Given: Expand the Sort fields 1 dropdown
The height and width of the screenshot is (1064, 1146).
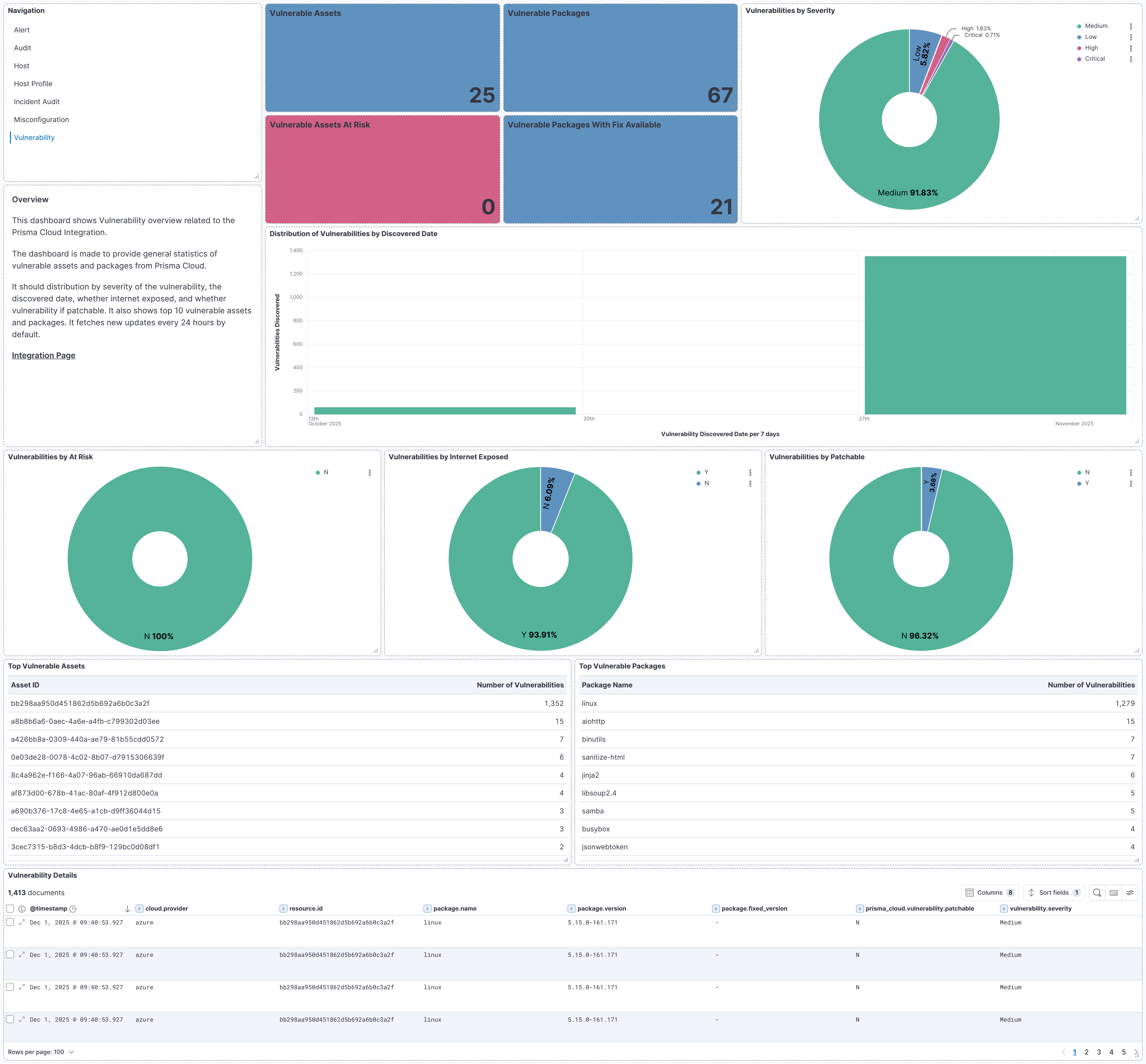Looking at the screenshot, I should click(1054, 892).
